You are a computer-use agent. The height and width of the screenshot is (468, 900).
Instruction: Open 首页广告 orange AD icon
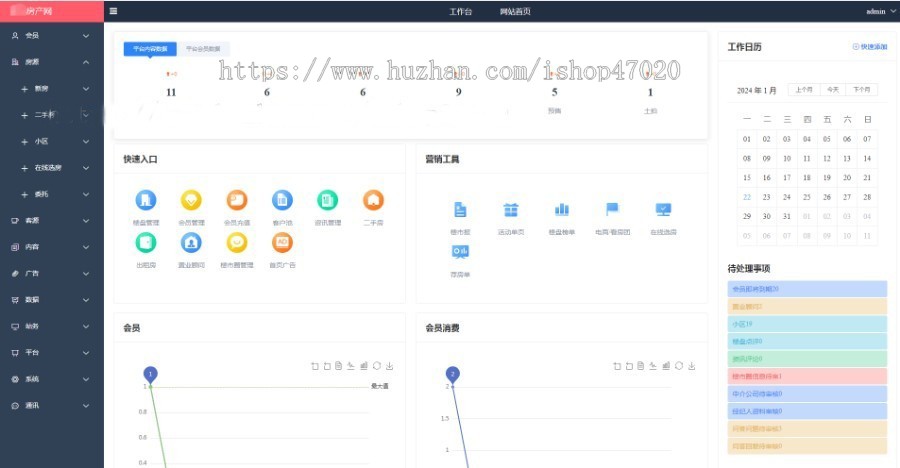coord(282,242)
